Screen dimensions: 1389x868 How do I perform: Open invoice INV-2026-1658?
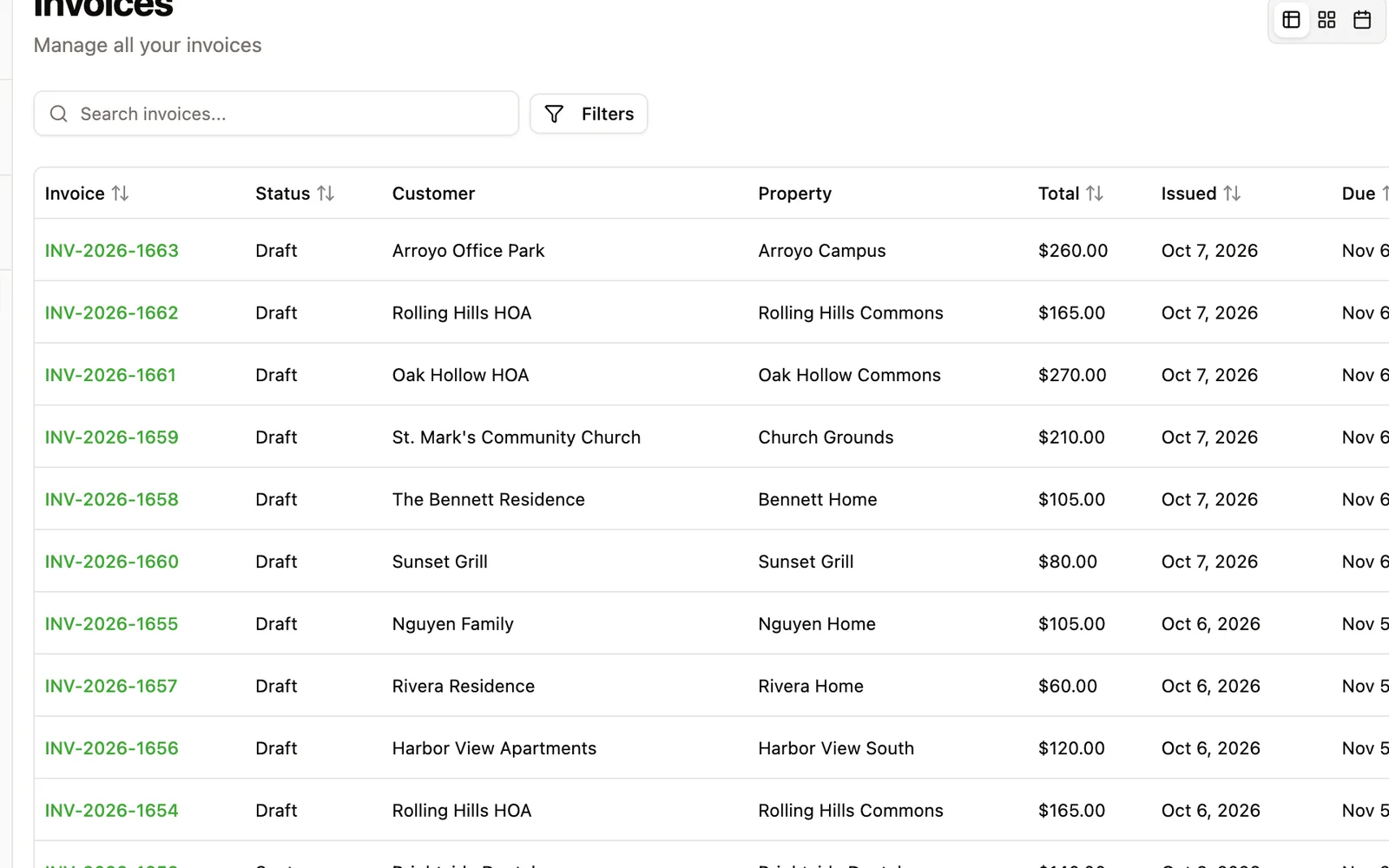112,500
